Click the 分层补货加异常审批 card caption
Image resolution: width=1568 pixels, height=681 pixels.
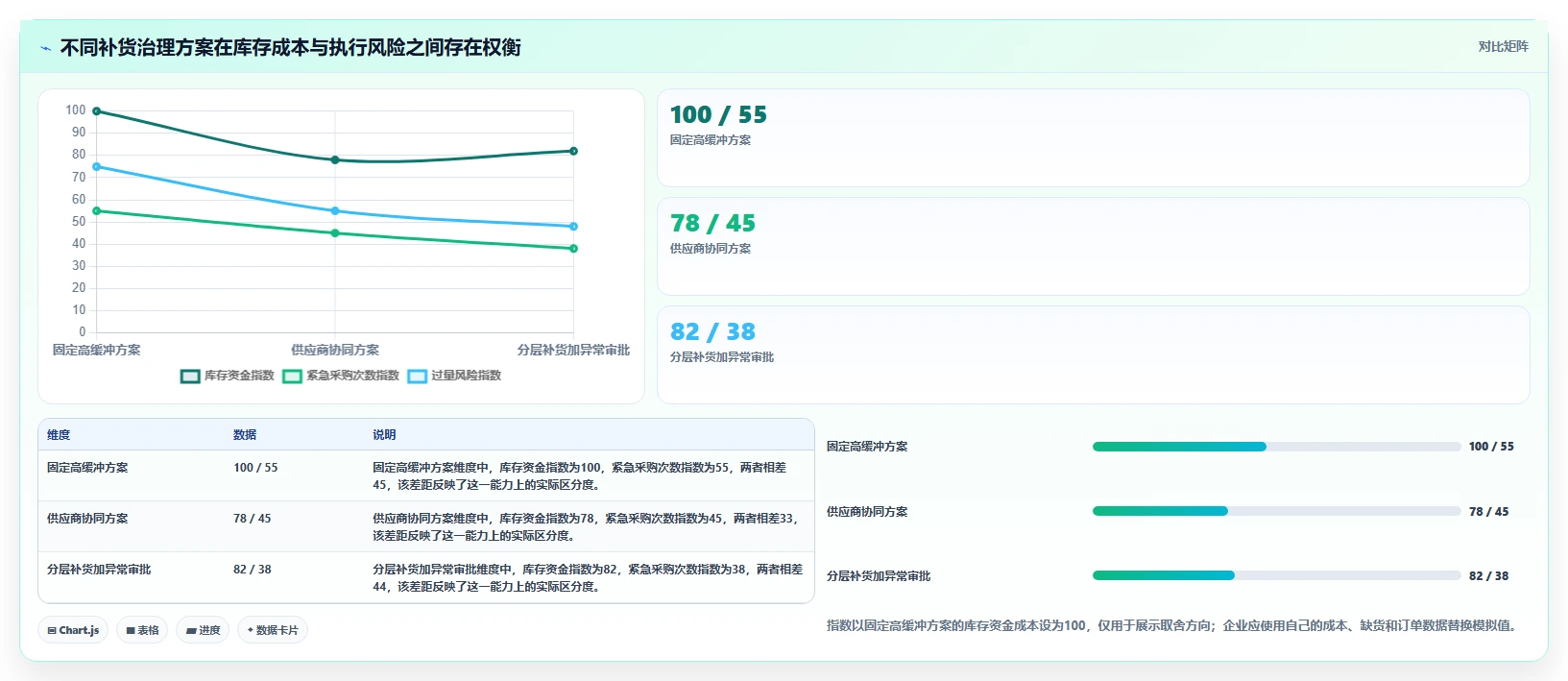pos(722,357)
